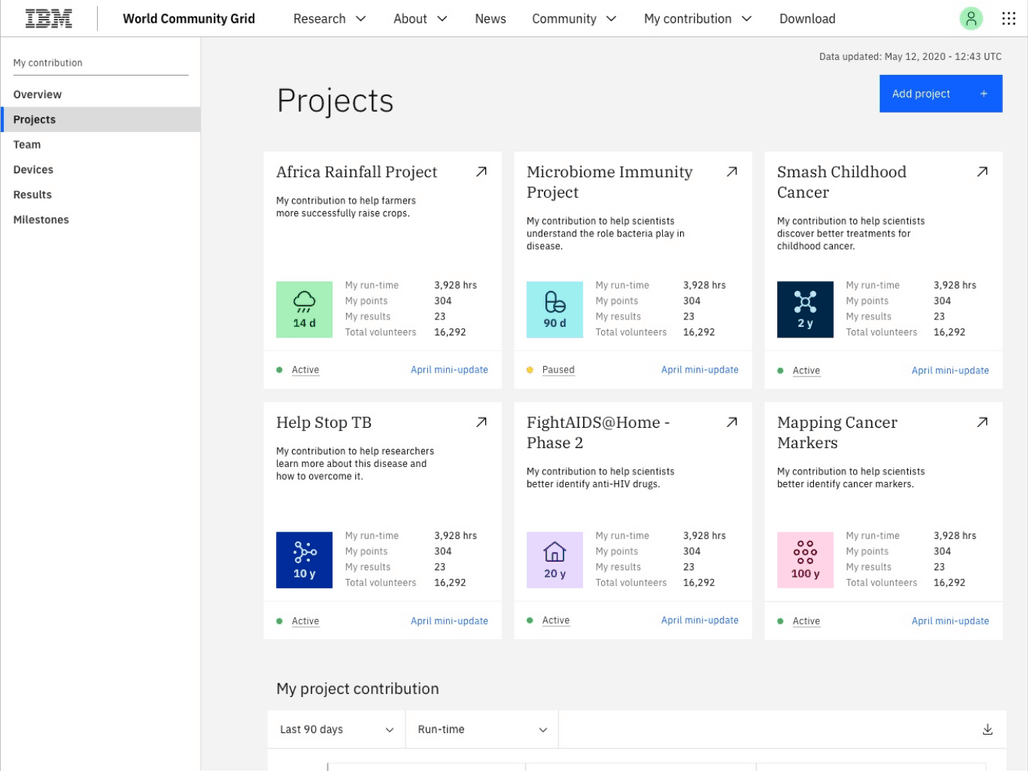The height and width of the screenshot is (771, 1028).
Task: Click the dots 100 y tile
Action: (805, 560)
